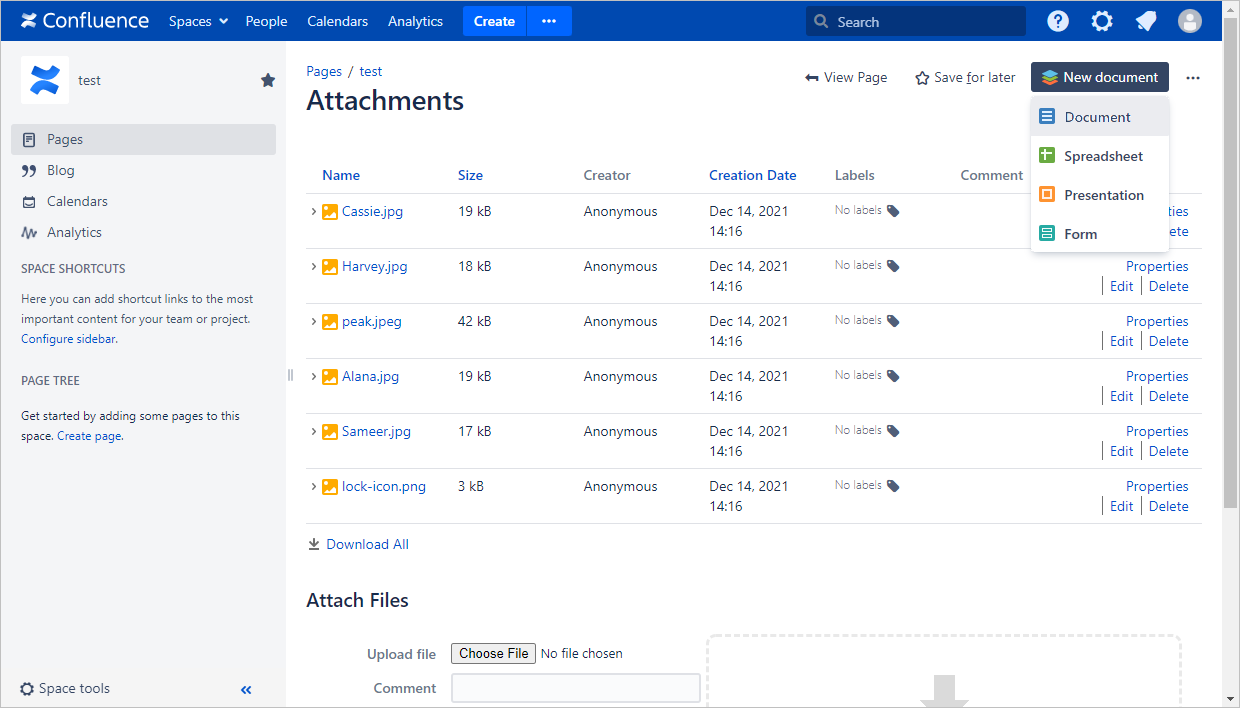Open your profile avatar menu
Image resolution: width=1240 pixels, height=708 pixels.
click(1189, 21)
